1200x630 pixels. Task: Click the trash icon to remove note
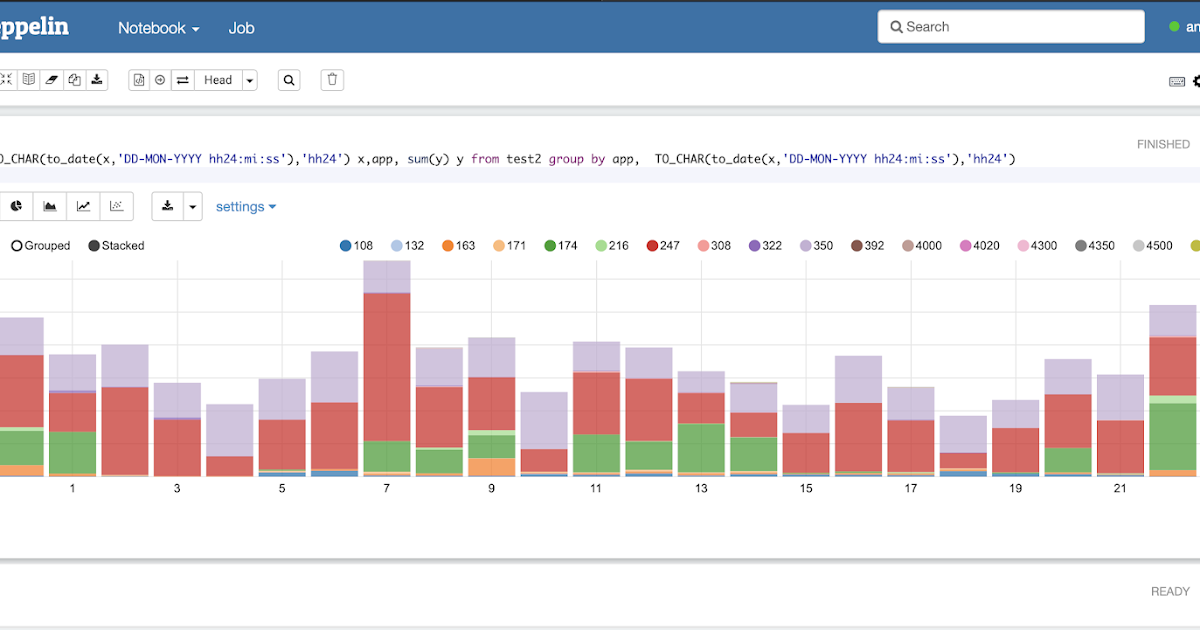pyautogui.click(x=332, y=79)
